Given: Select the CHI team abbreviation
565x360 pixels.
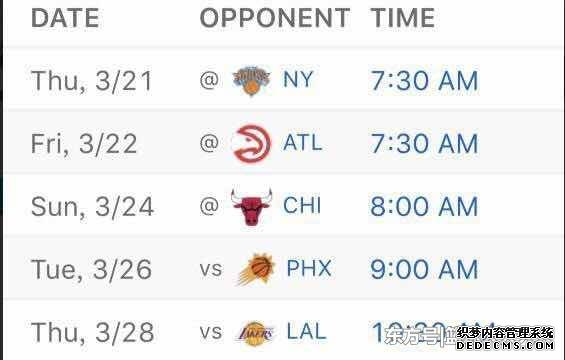Looking at the screenshot, I should click(x=302, y=205).
